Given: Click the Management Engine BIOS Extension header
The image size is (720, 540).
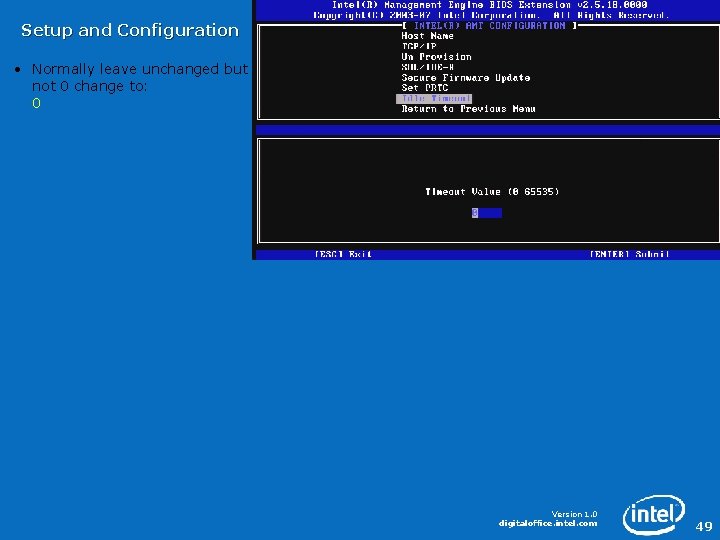Looking at the screenshot, I should tap(489, 5).
